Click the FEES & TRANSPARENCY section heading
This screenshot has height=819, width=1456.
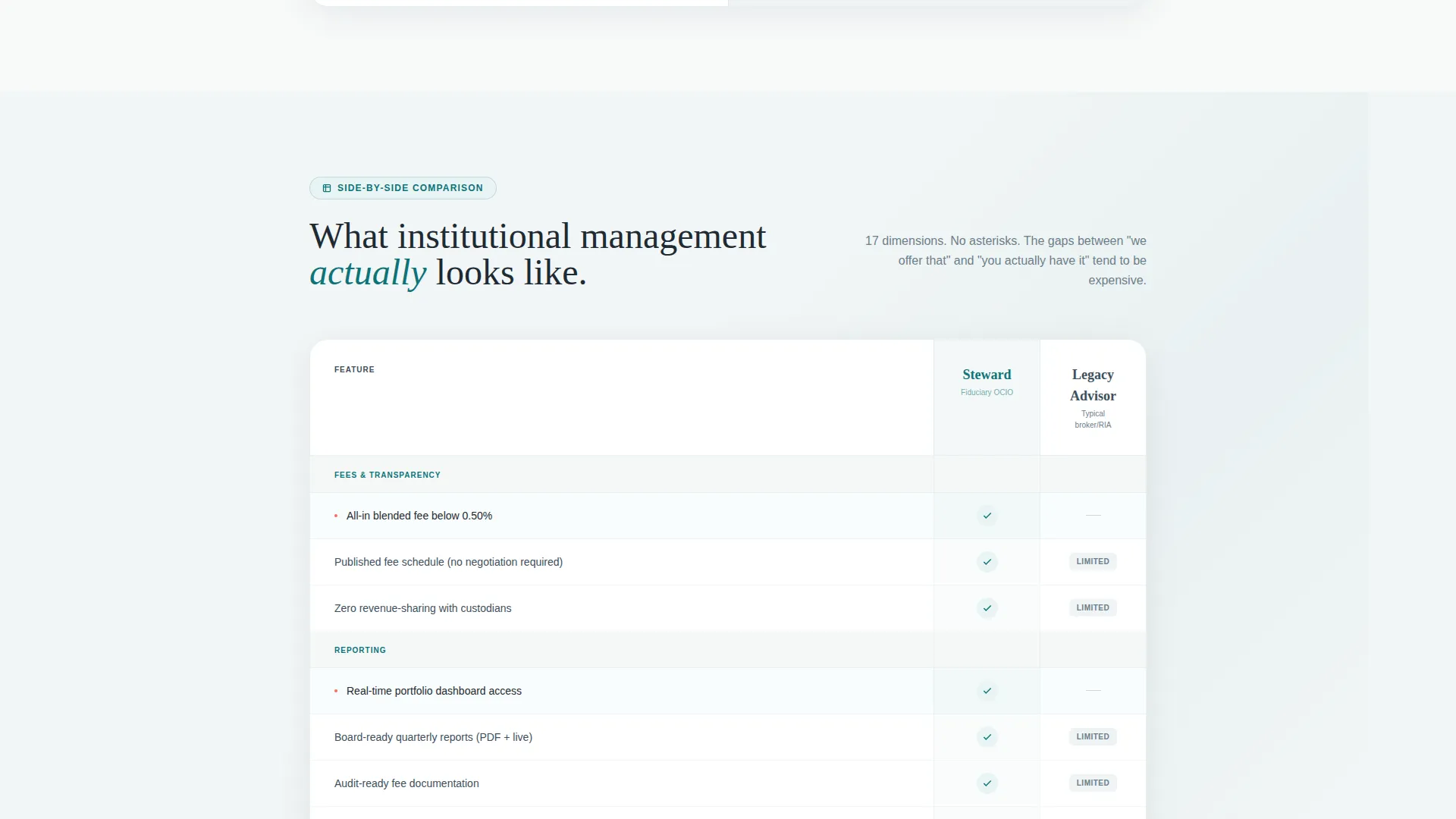[x=388, y=475]
